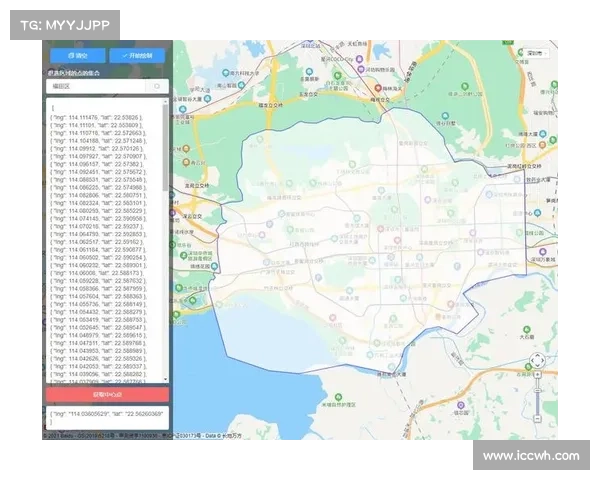This screenshot has width=600, height=480.
Task: Click the map zoom level slider handle
Action: click(538, 390)
